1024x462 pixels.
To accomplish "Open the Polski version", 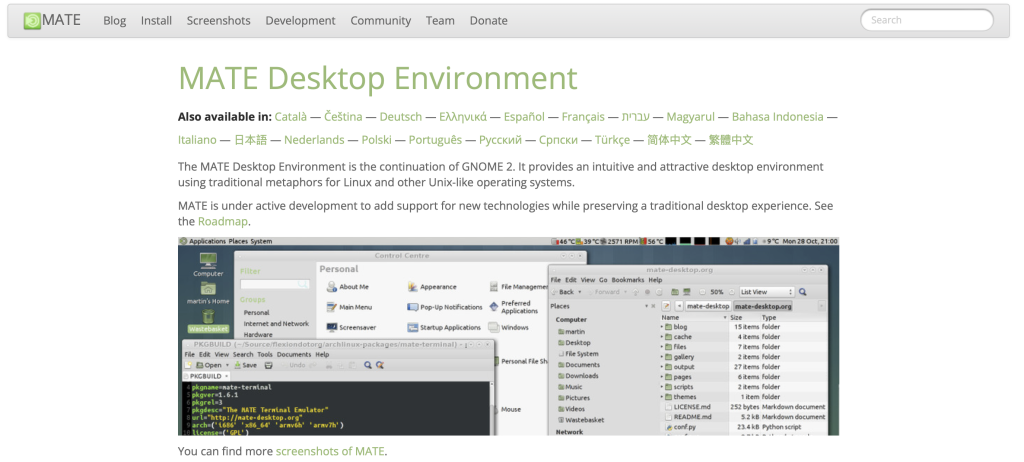I will pos(377,140).
